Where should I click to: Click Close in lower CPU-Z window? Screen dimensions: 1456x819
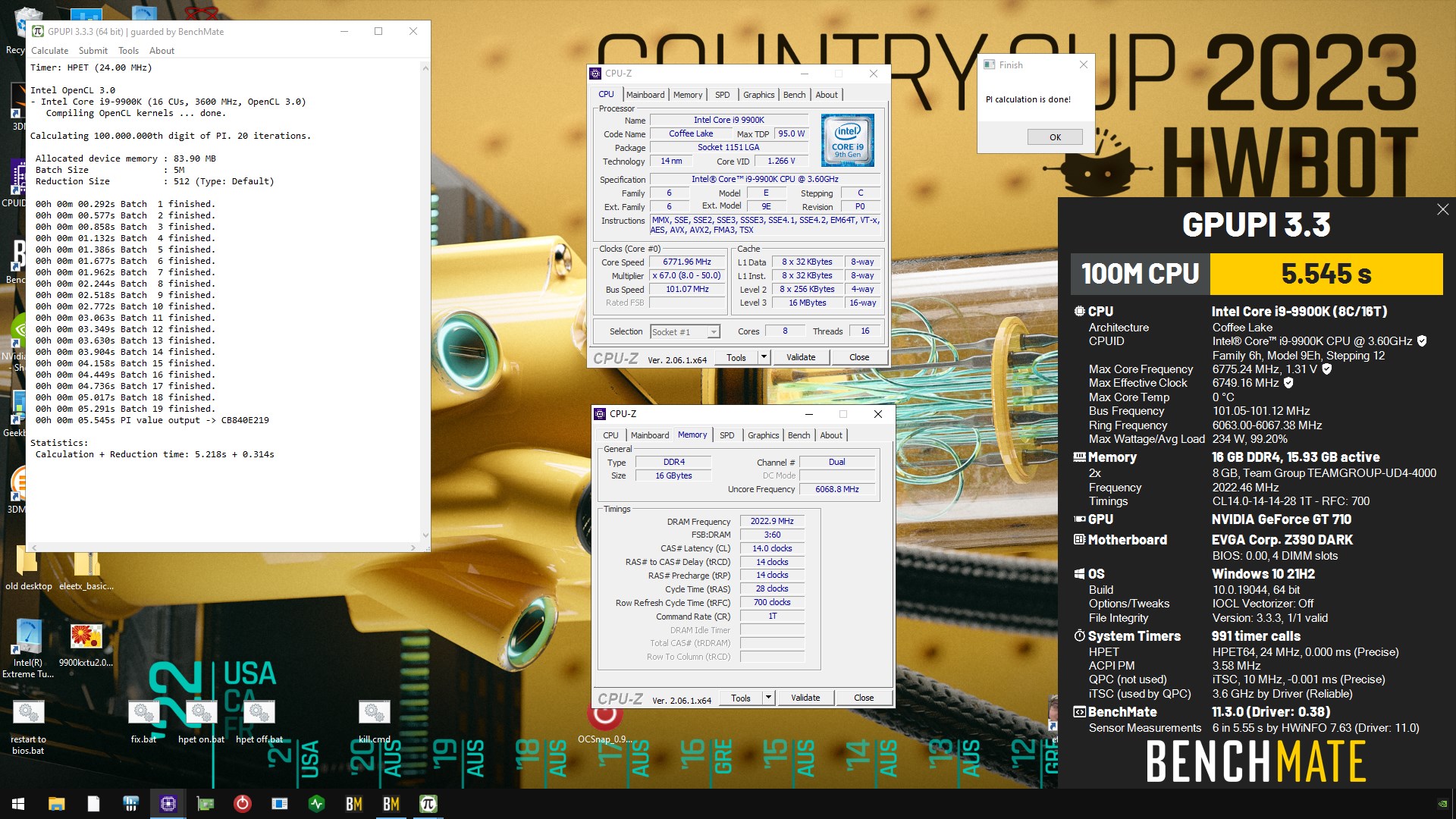coord(864,698)
